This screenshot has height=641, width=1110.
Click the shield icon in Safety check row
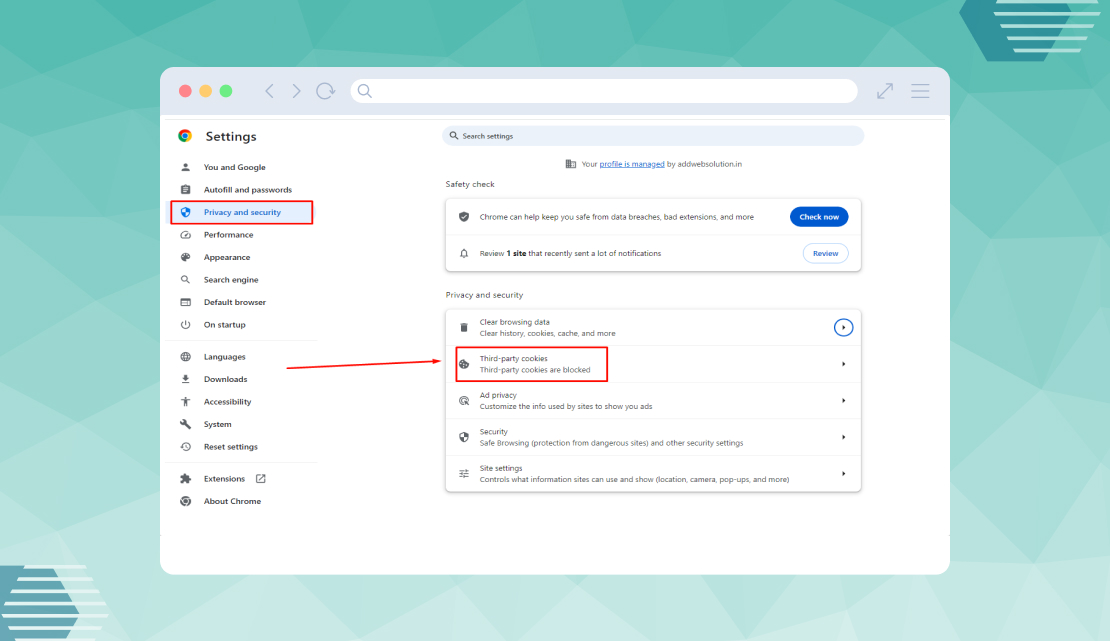pos(463,216)
